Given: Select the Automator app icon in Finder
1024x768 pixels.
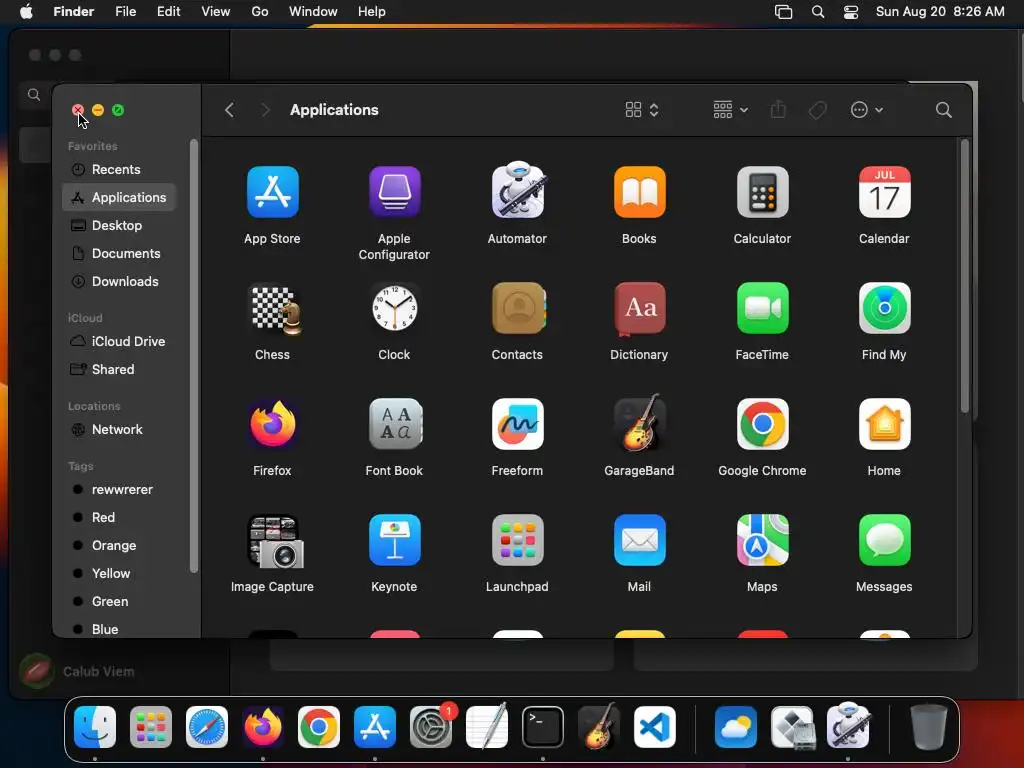Looking at the screenshot, I should (x=517, y=190).
